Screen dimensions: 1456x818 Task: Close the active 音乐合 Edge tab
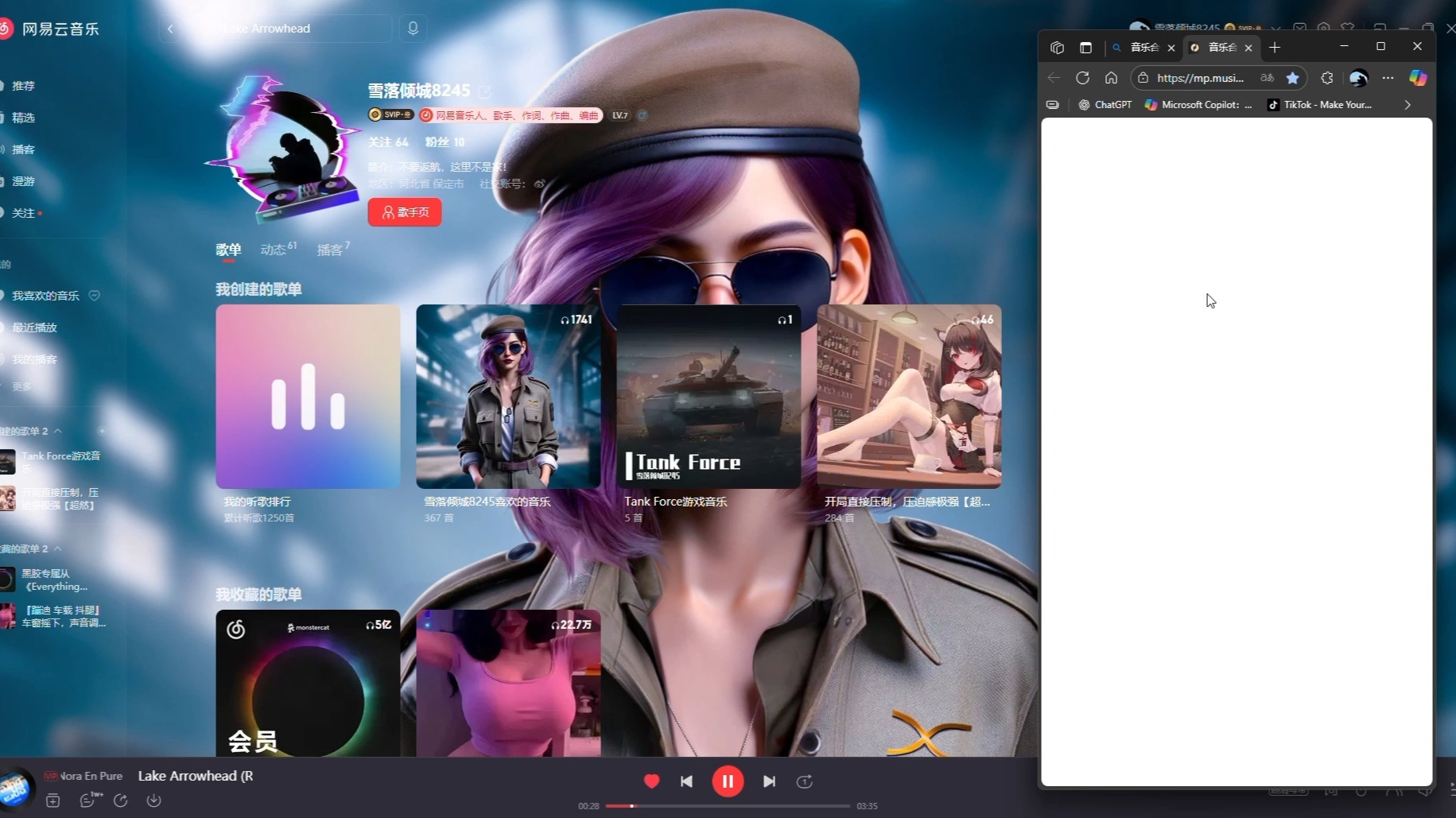(x=1248, y=48)
